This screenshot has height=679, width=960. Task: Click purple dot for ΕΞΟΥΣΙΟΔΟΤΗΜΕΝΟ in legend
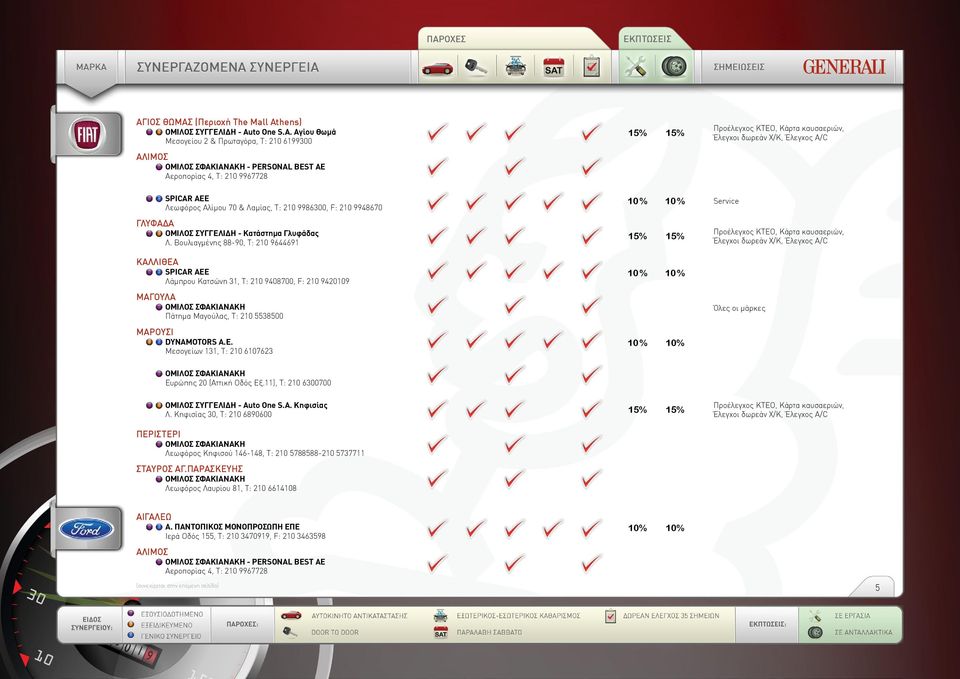130,613
